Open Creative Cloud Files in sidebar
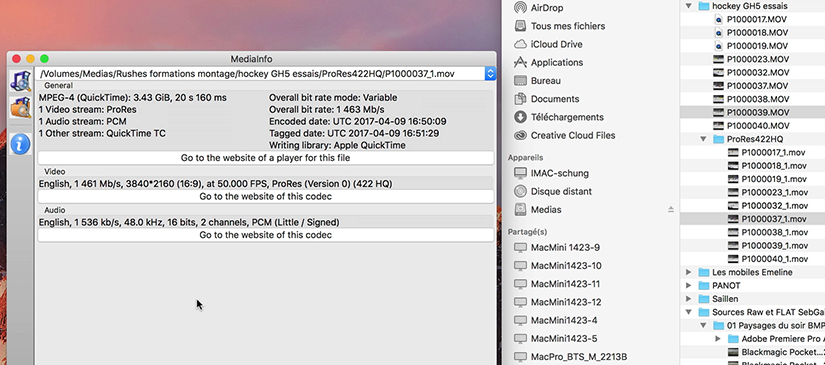 (x=573, y=135)
